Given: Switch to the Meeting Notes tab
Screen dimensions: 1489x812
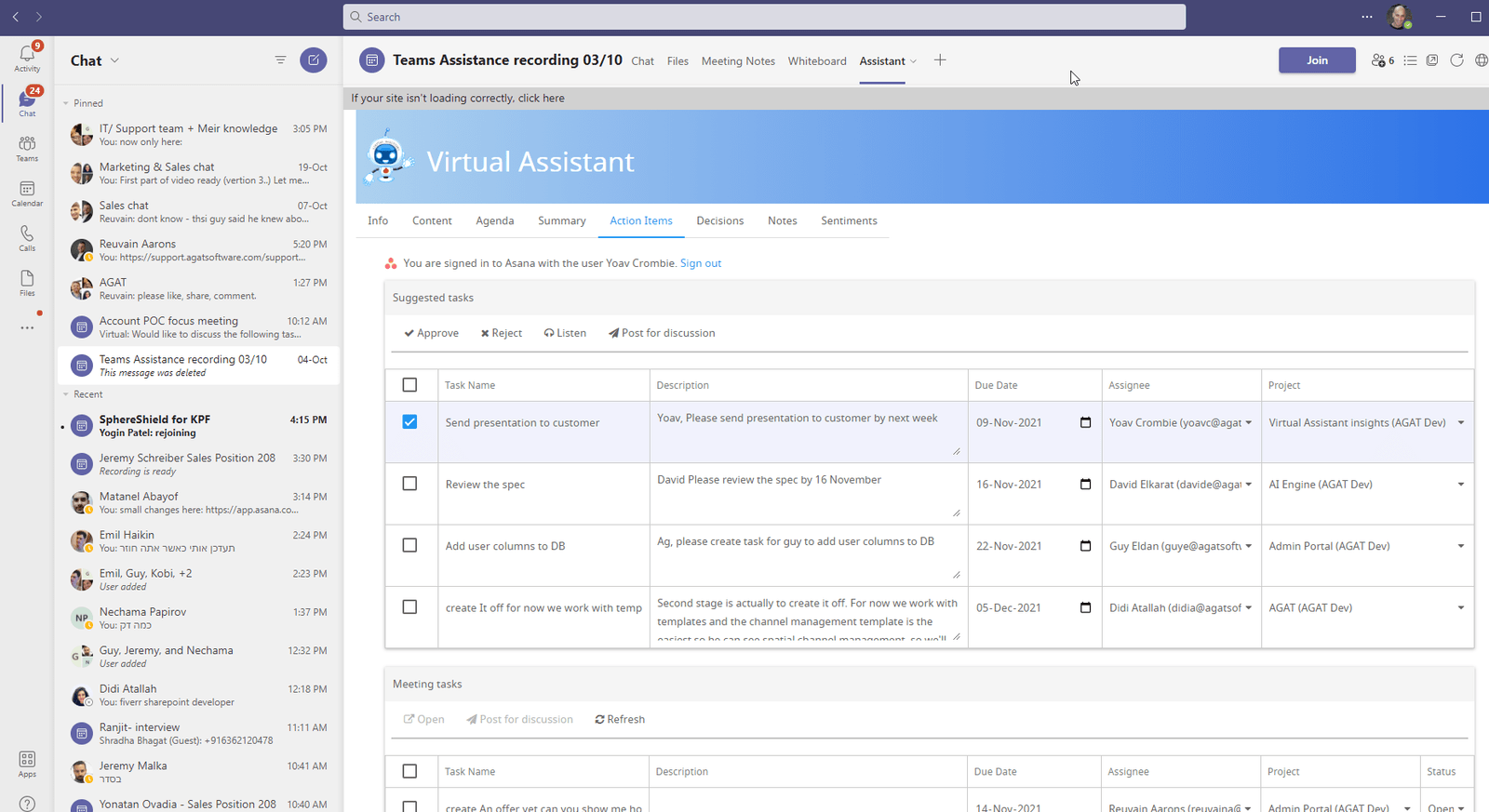Looking at the screenshot, I should pos(738,61).
